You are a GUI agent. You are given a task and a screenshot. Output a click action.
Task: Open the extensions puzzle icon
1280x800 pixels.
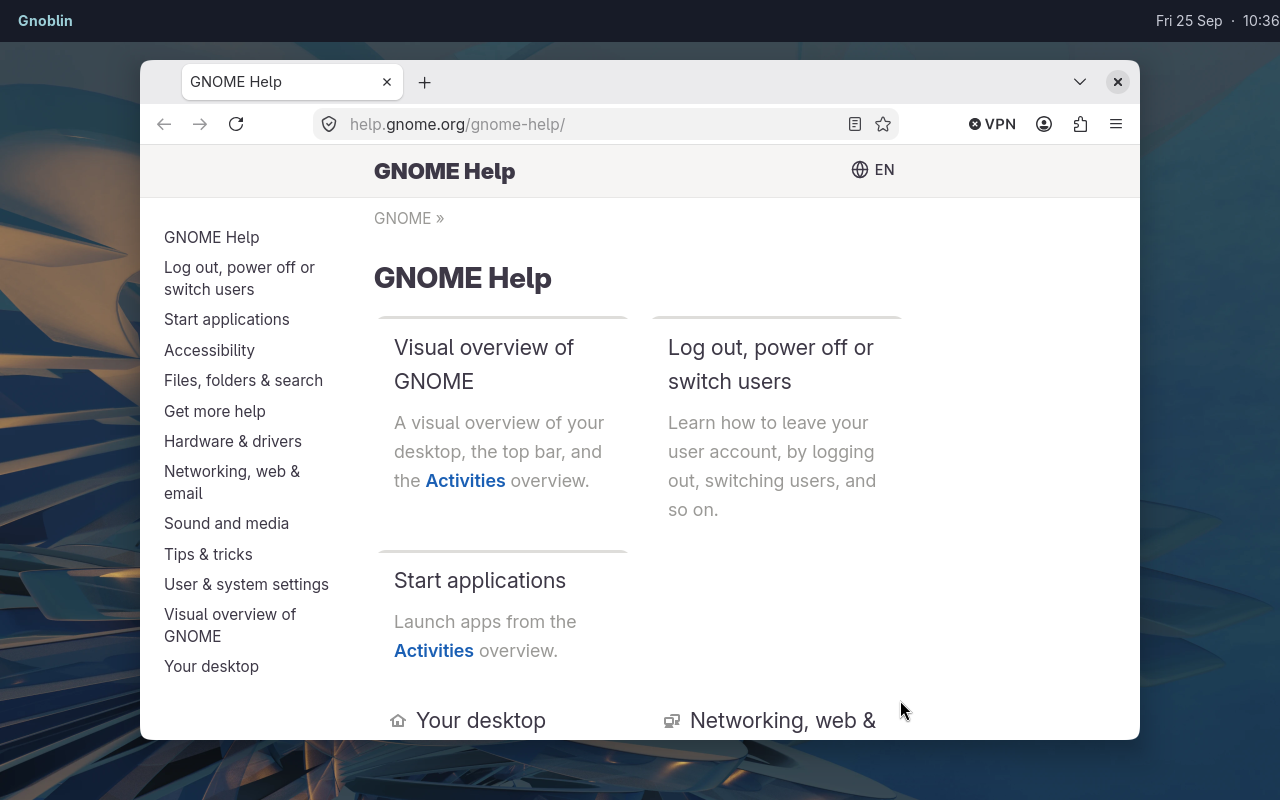(x=1080, y=124)
